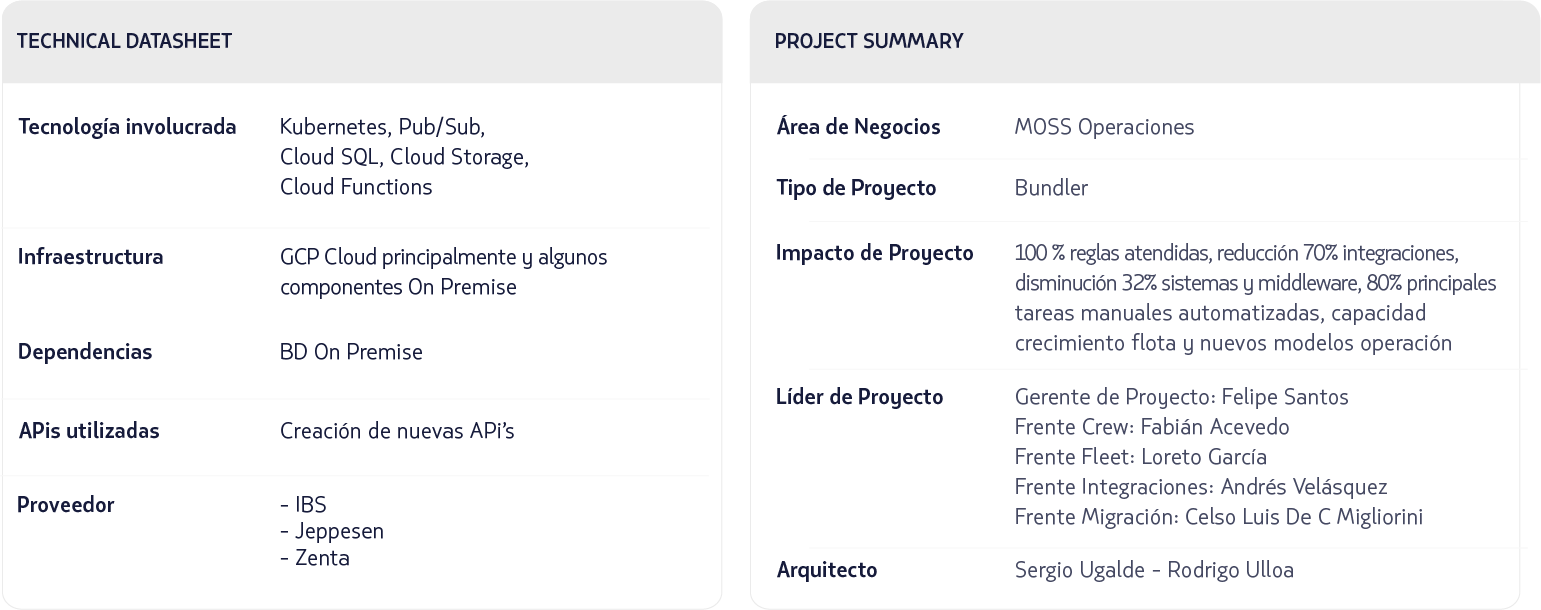Click Gerente de Proyecto Felipe Santos line
This screenshot has width=1541, height=610.
click(1181, 397)
